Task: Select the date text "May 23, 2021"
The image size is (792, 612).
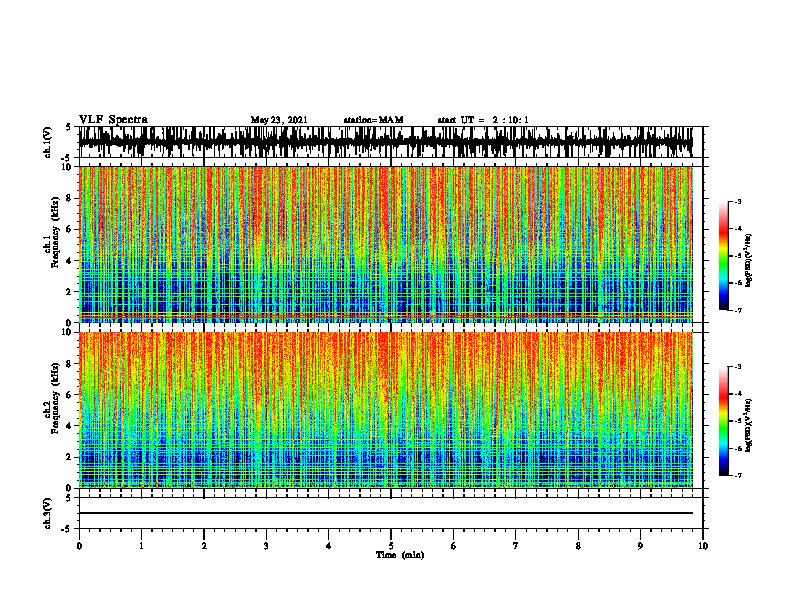Action: pos(279,120)
